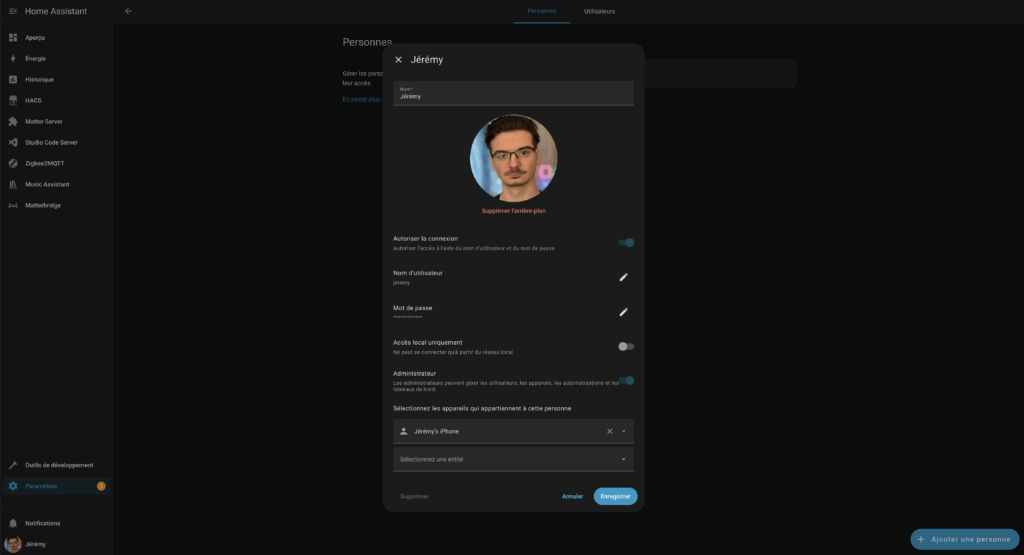Click the back arrow in the top bar
Image resolution: width=1024 pixels, height=555 pixels.
[x=128, y=11]
